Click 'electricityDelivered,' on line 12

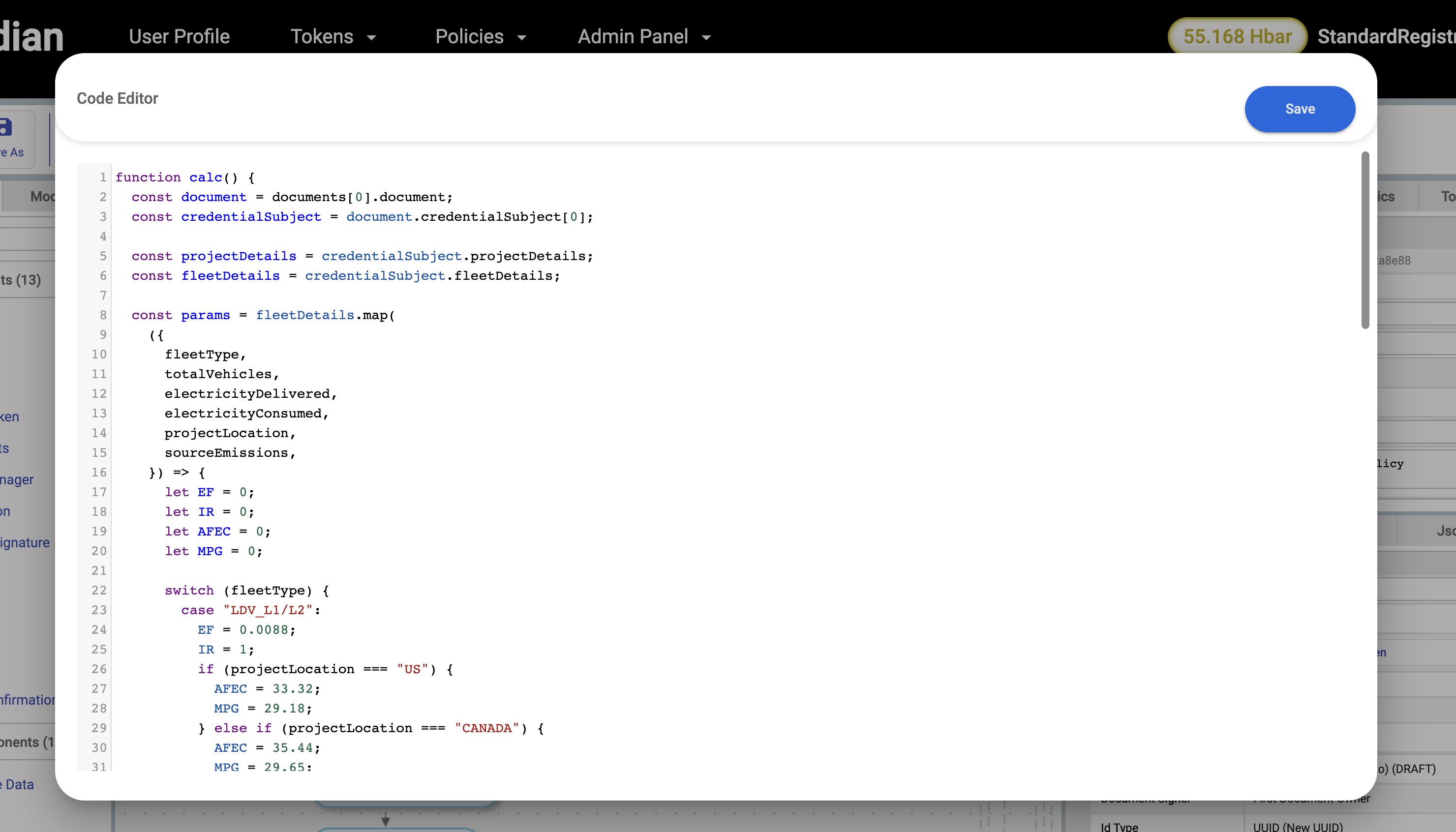coord(251,394)
